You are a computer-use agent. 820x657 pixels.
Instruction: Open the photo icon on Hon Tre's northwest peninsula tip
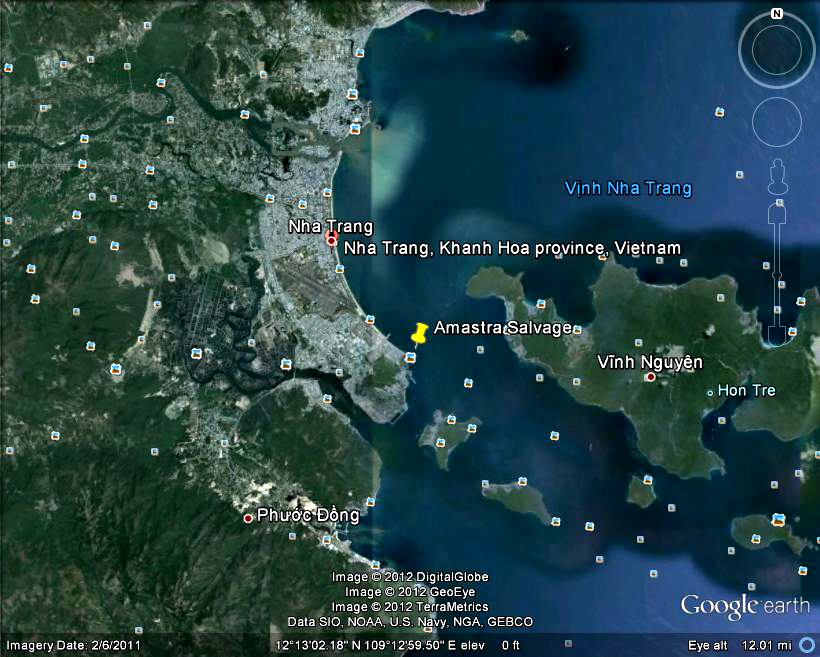(x=541, y=304)
